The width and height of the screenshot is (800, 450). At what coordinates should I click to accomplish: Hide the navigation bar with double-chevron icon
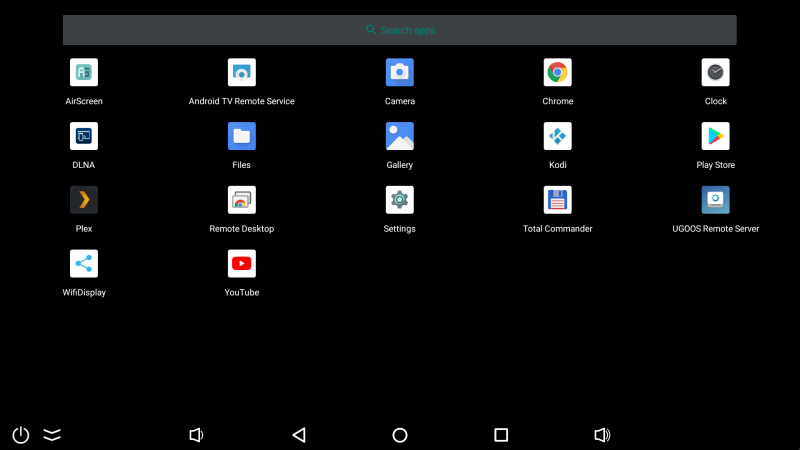coord(52,435)
